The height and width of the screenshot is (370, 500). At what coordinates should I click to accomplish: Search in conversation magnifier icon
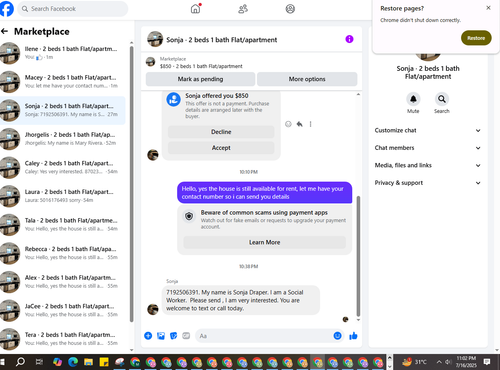(x=442, y=99)
